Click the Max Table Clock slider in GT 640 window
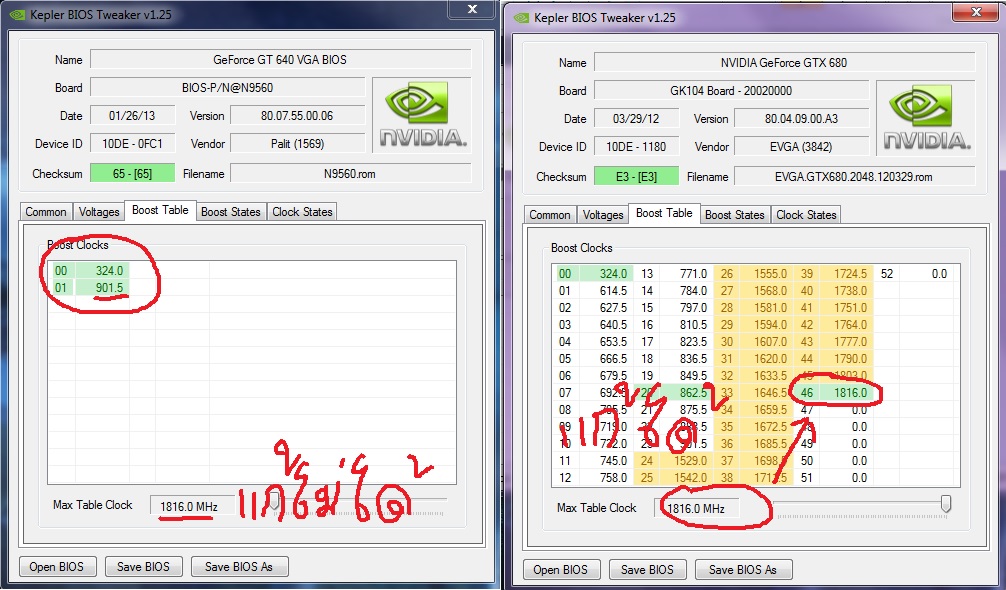Screen dimensions: 1006x590 coord(357,502)
